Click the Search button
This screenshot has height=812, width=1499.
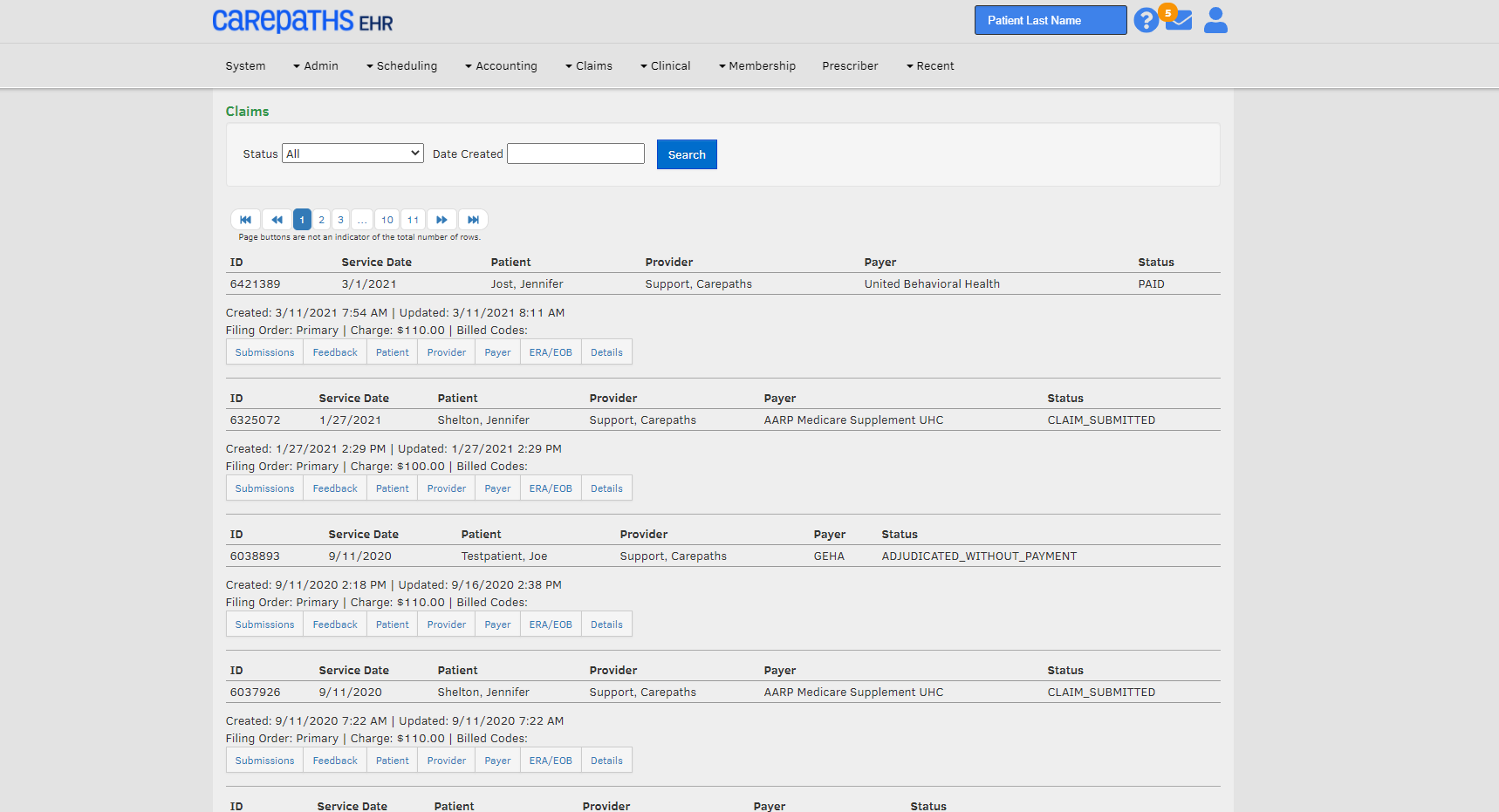point(687,154)
